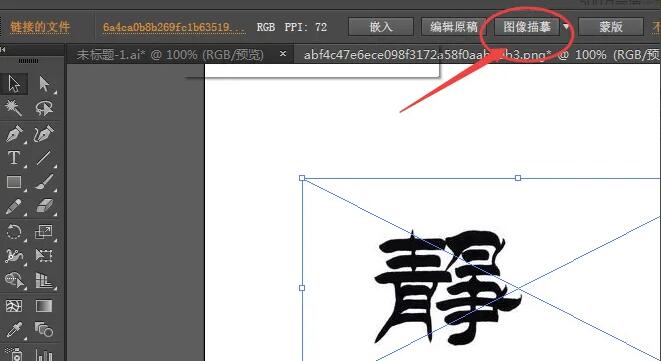Select the Blend tool
Screen dimensions: 661x361
(x=44, y=330)
